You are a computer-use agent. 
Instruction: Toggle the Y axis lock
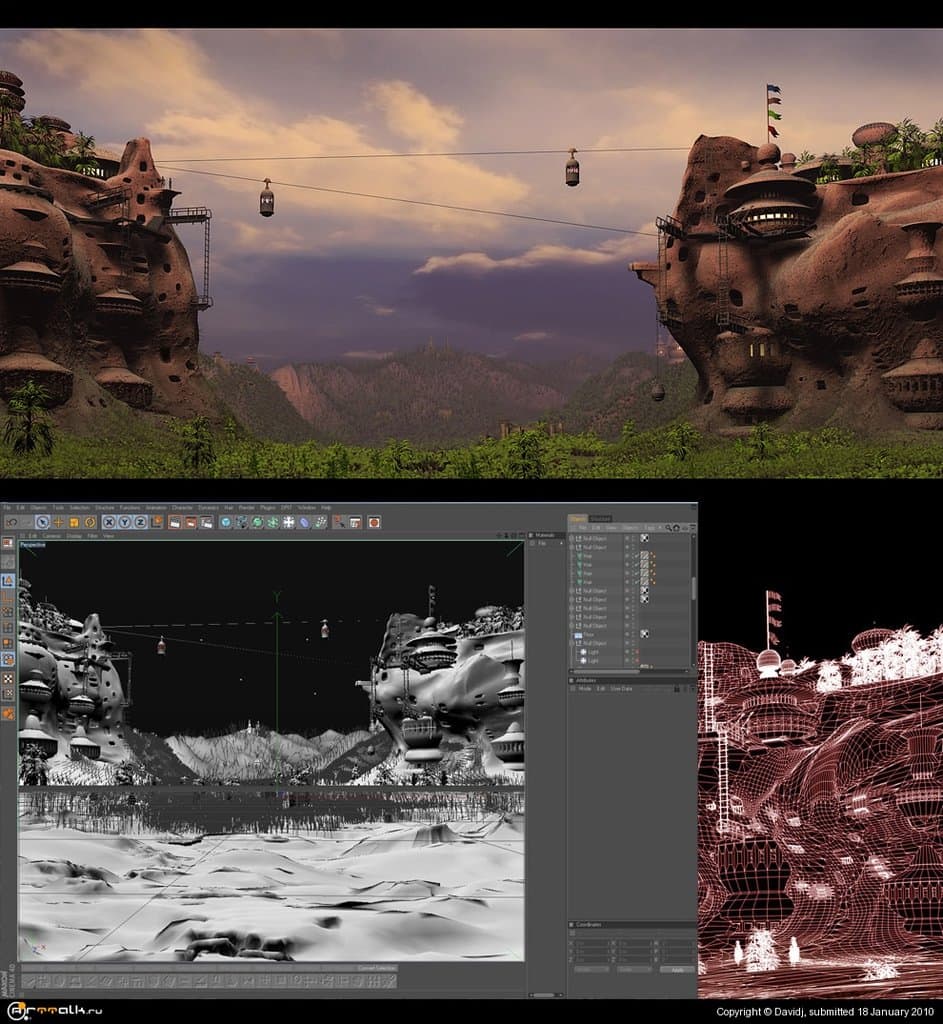pos(126,522)
